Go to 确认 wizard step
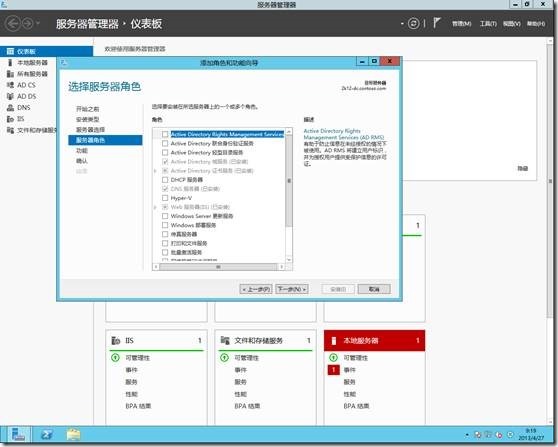This screenshot has height=447, width=558. pos(82,161)
